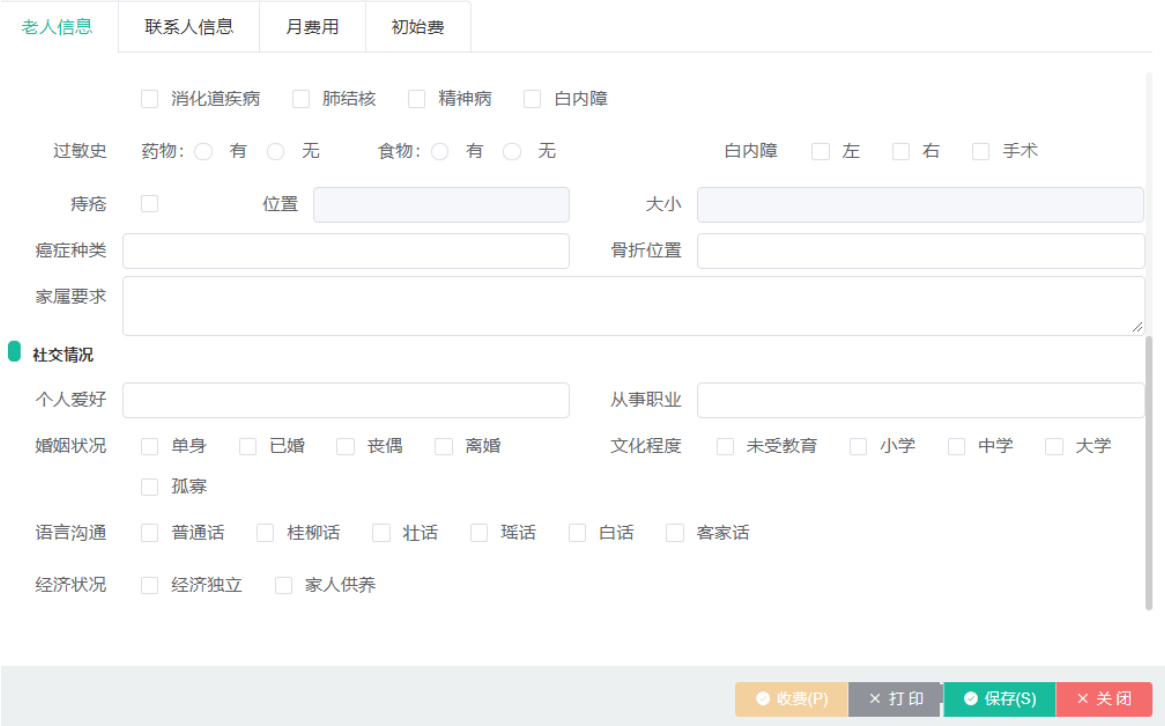Check the 精神病 checkbox
This screenshot has width=1165, height=726.
(x=417, y=99)
